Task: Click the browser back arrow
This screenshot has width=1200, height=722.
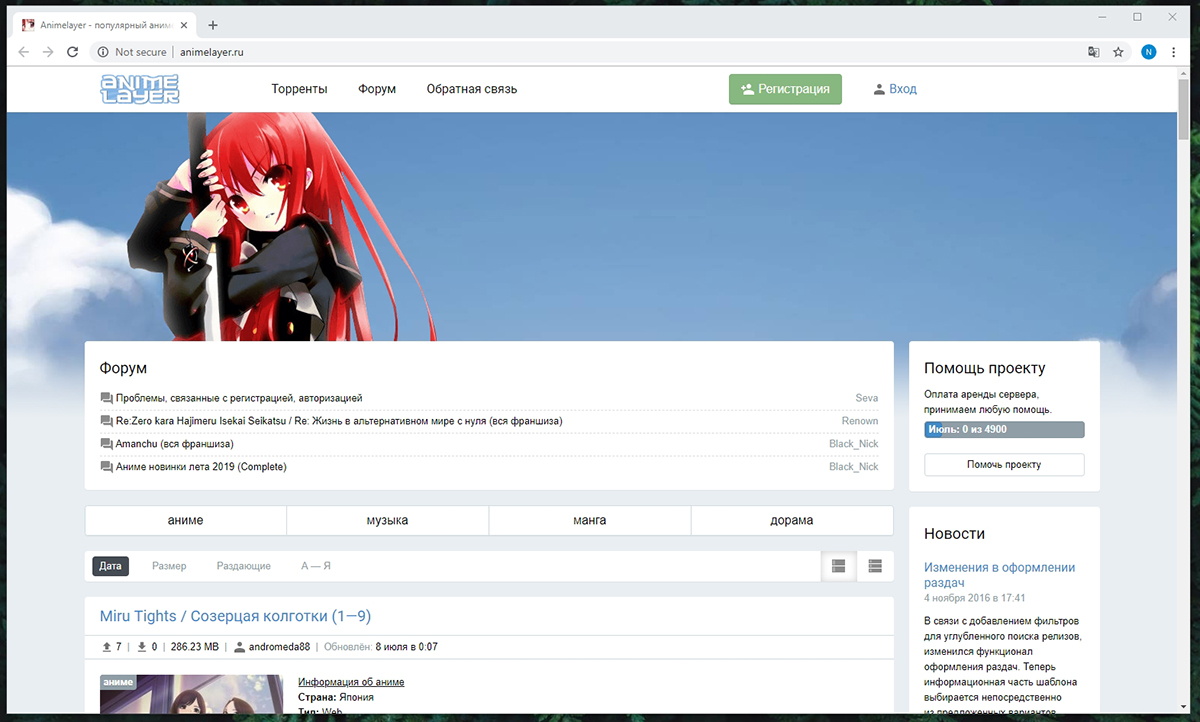Action: coord(24,52)
